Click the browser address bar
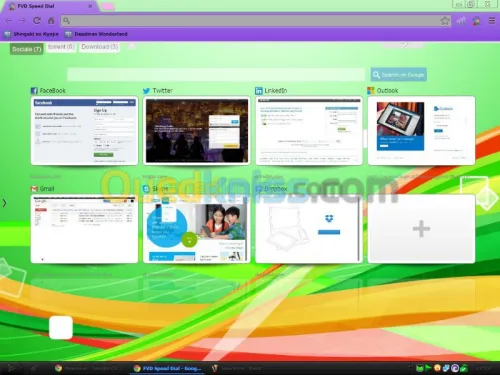This screenshot has height=375, width=500. pyautogui.click(x=253, y=21)
